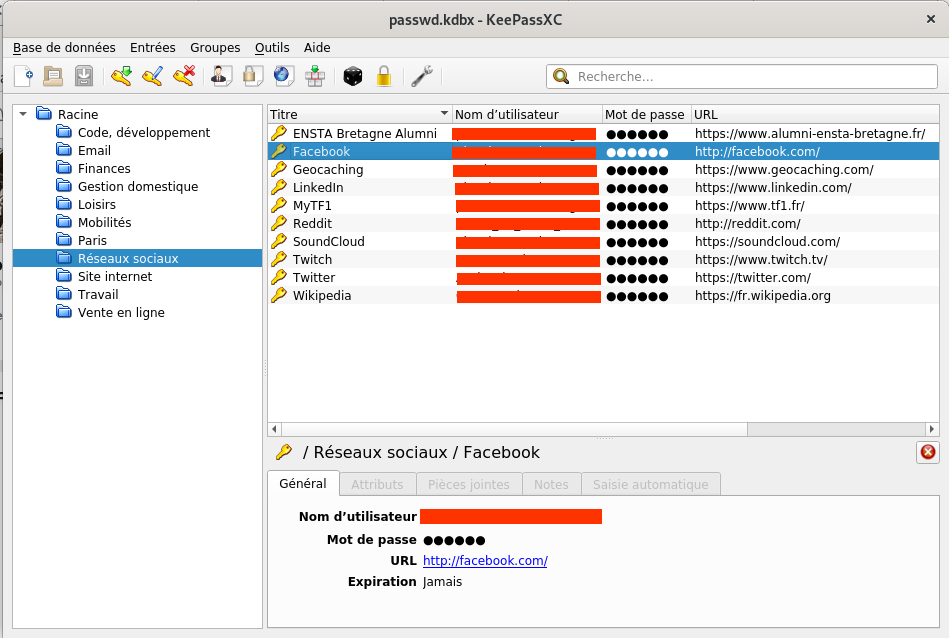Open the Aide menu

(317, 47)
